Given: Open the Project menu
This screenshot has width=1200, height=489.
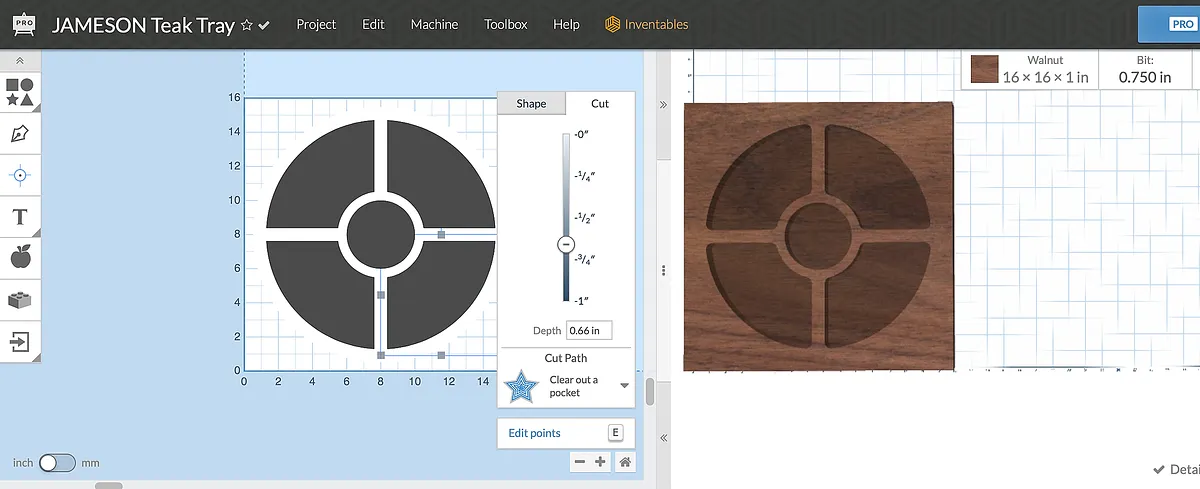Looking at the screenshot, I should click(x=316, y=24).
